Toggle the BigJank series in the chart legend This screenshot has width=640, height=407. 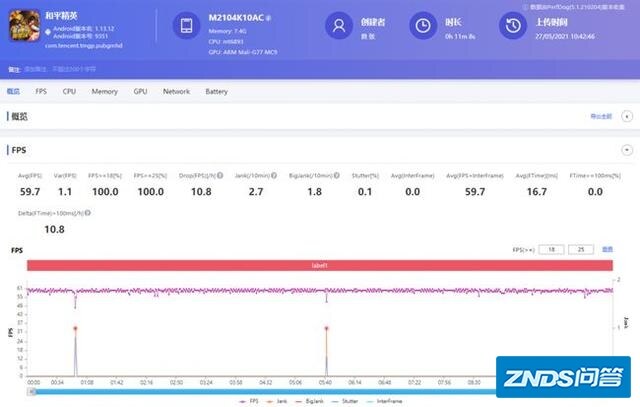(309, 401)
